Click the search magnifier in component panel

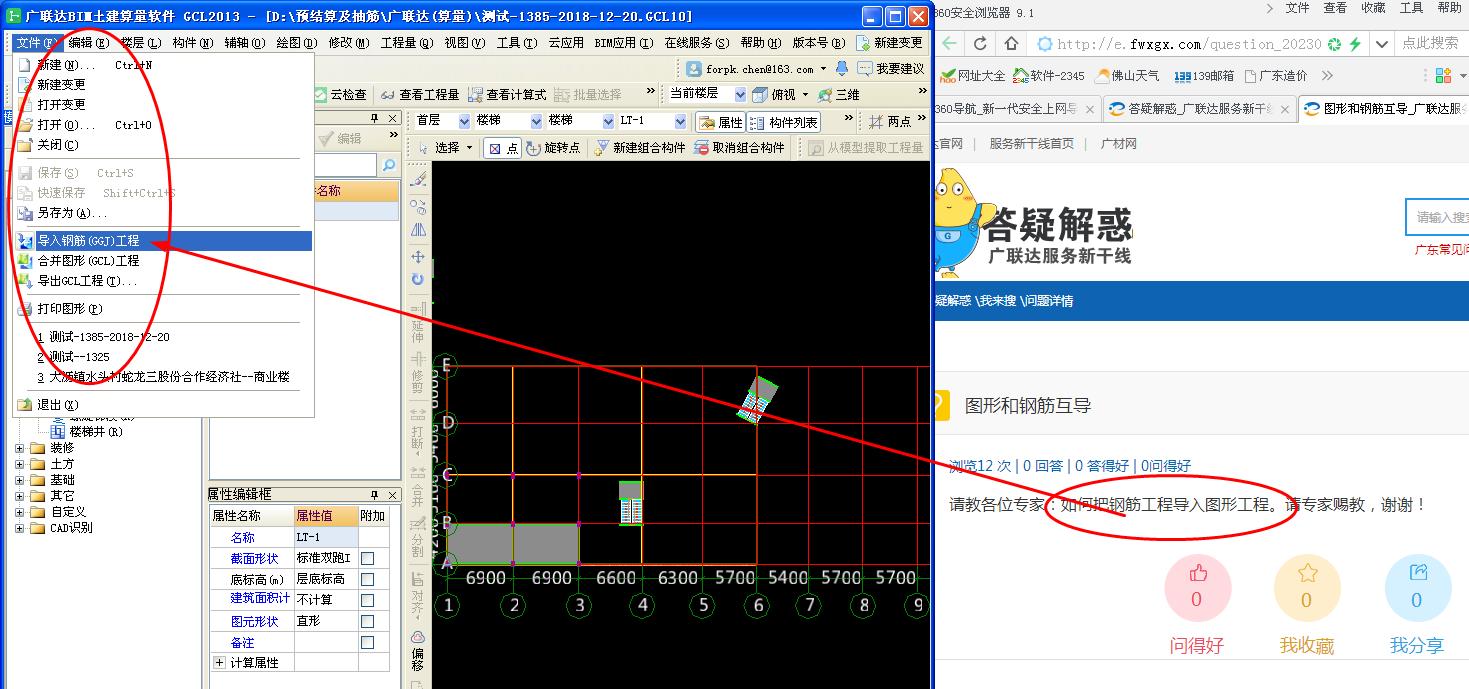pos(388,165)
